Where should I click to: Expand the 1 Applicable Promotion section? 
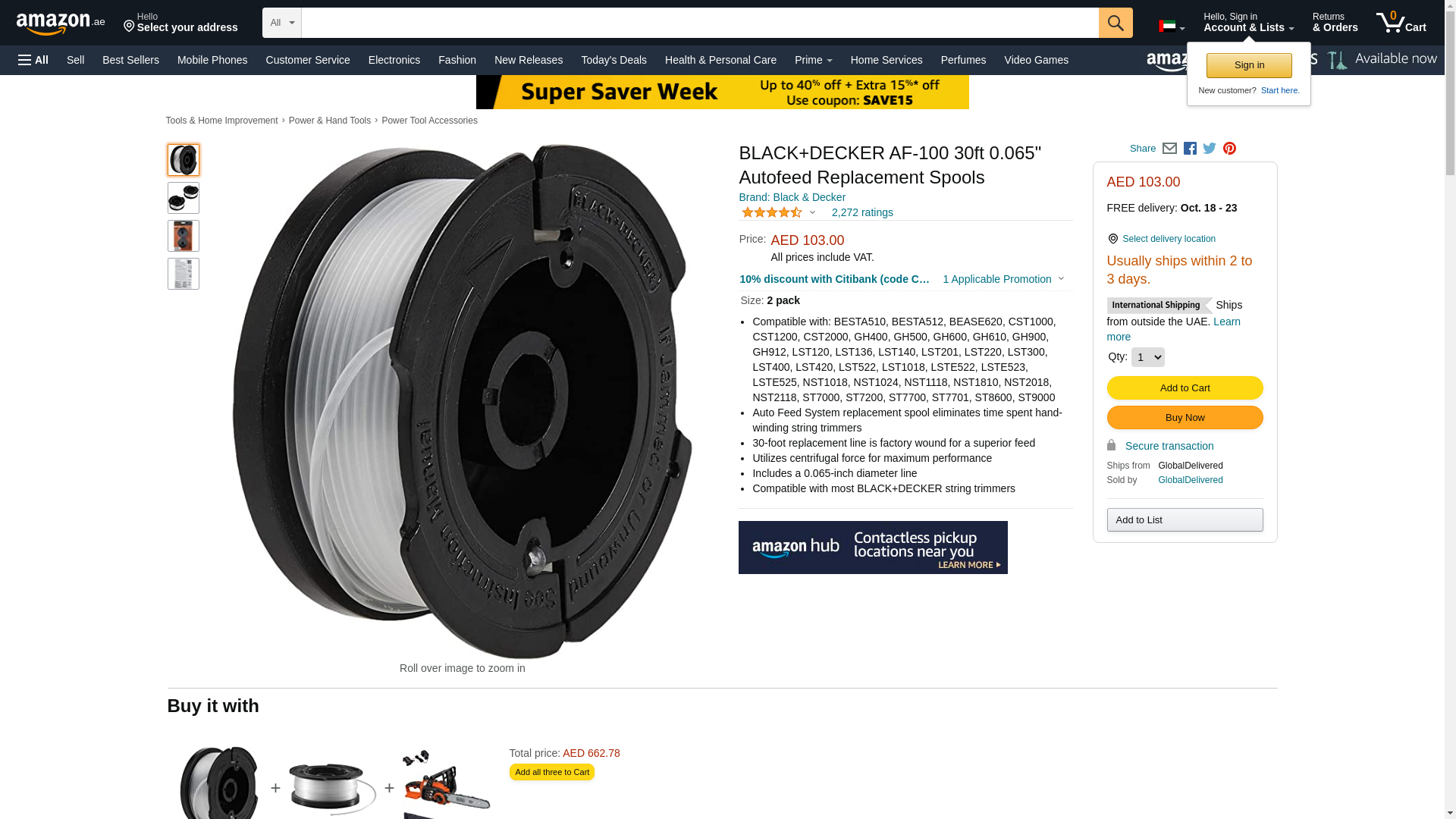click(x=1003, y=279)
